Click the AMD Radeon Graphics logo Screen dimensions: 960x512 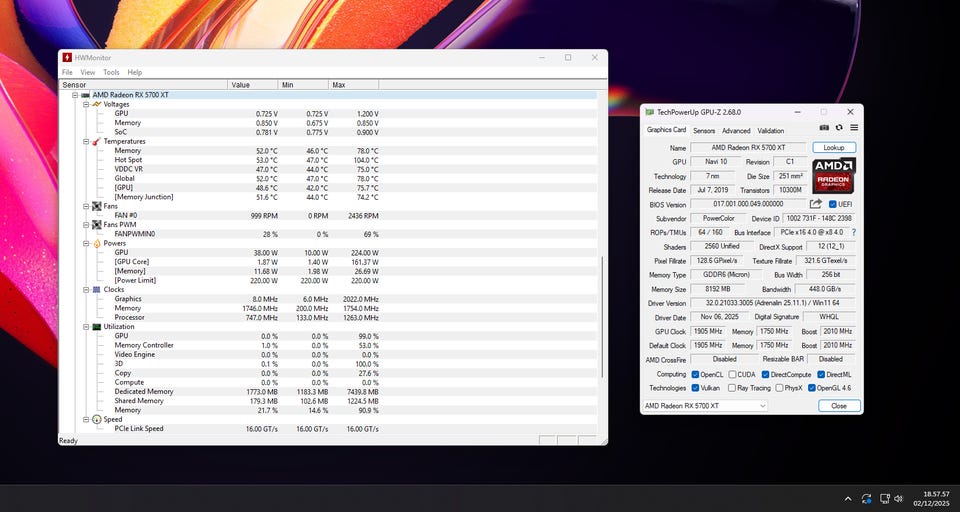(x=833, y=174)
